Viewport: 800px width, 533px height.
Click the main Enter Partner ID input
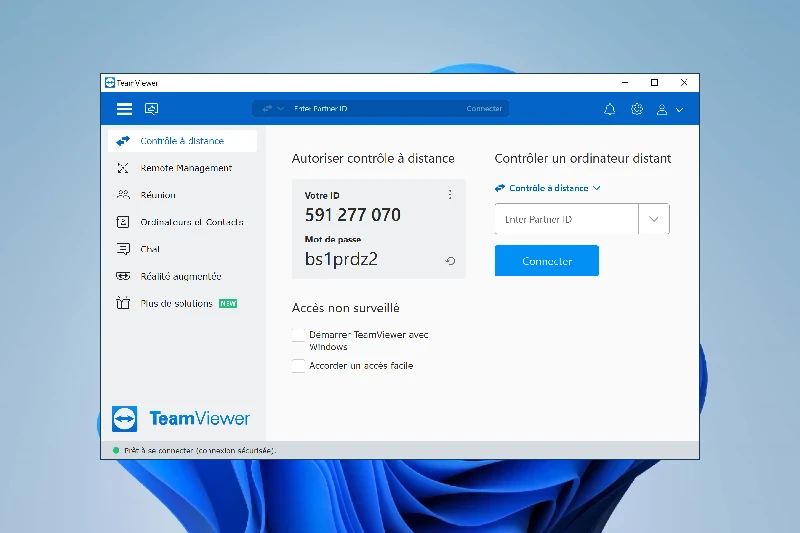(x=566, y=219)
